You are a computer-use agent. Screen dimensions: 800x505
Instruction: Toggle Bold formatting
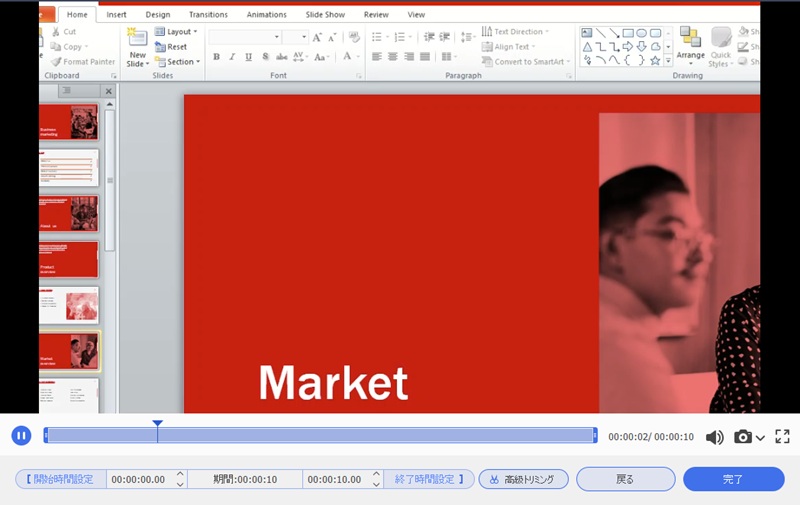tap(216, 57)
